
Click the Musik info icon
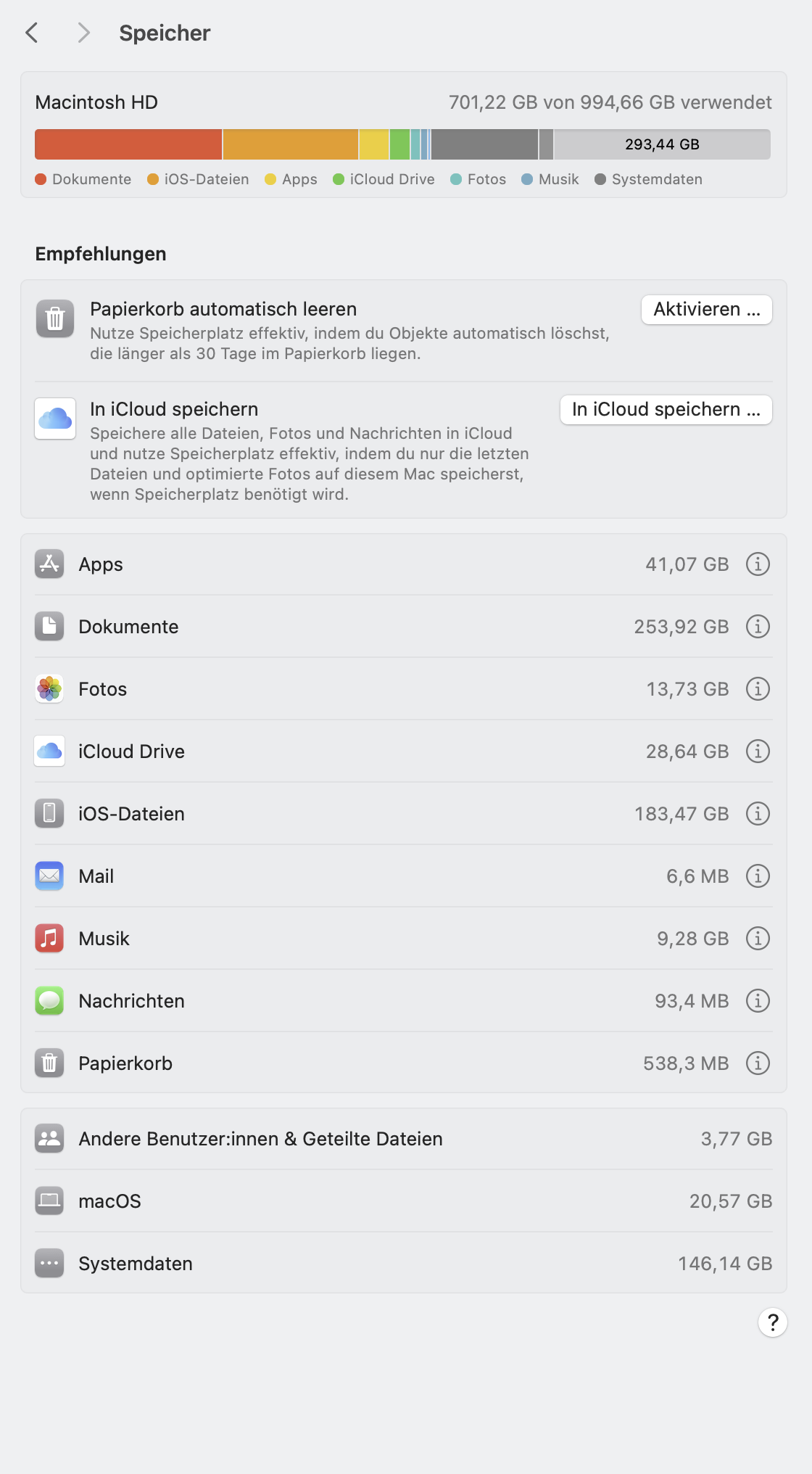tap(758, 939)
